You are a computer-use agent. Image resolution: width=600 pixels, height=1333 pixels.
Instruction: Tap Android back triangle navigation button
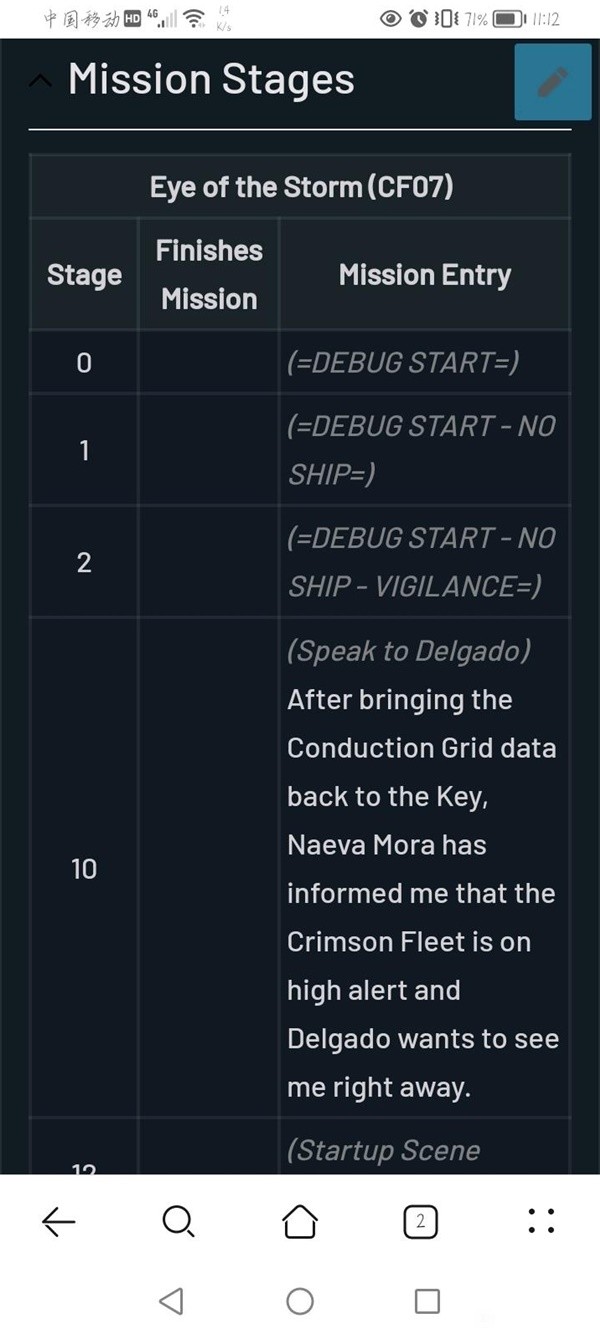click(172, 1300)
